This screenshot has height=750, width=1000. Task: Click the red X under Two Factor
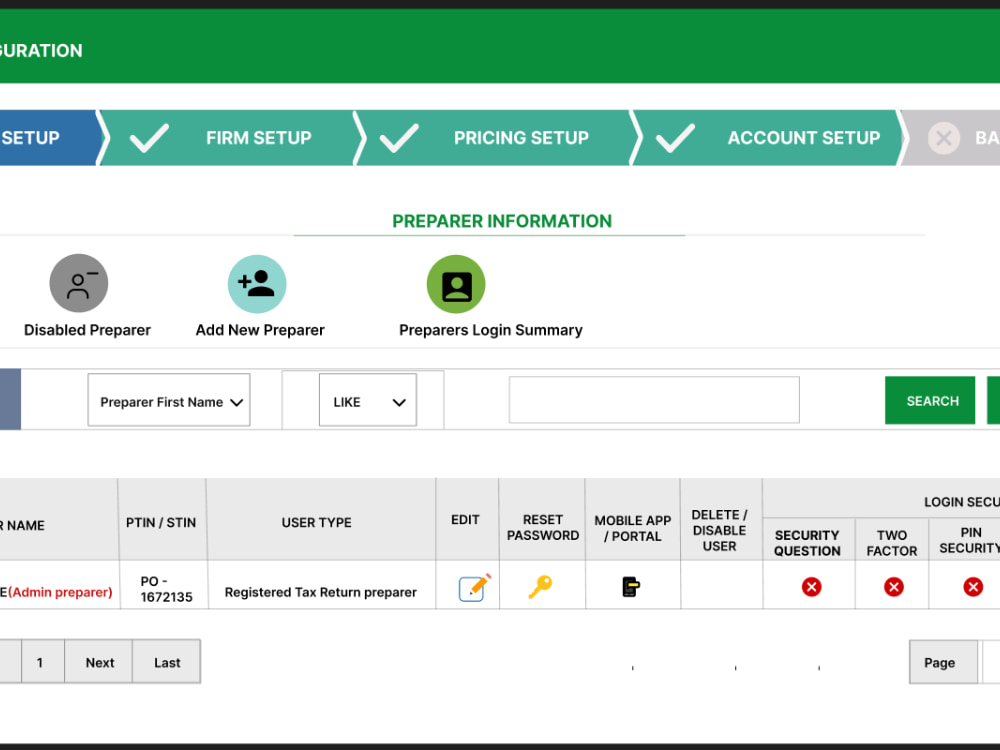(x=893, y=587)
